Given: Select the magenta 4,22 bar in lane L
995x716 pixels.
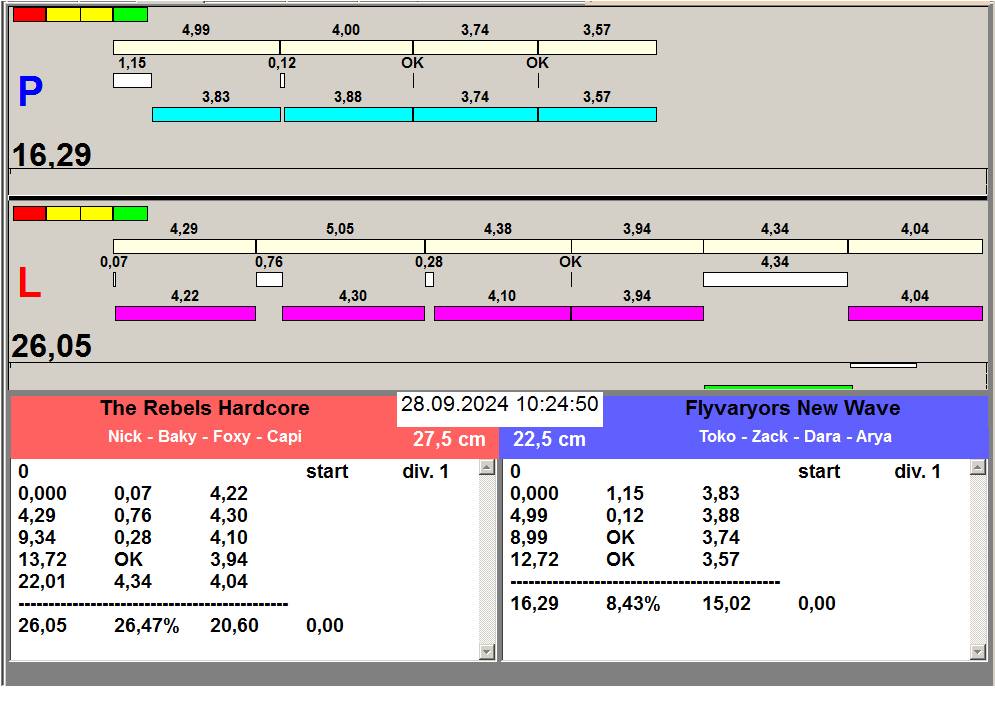Looking at the screenshot, I should pos(185,314).
